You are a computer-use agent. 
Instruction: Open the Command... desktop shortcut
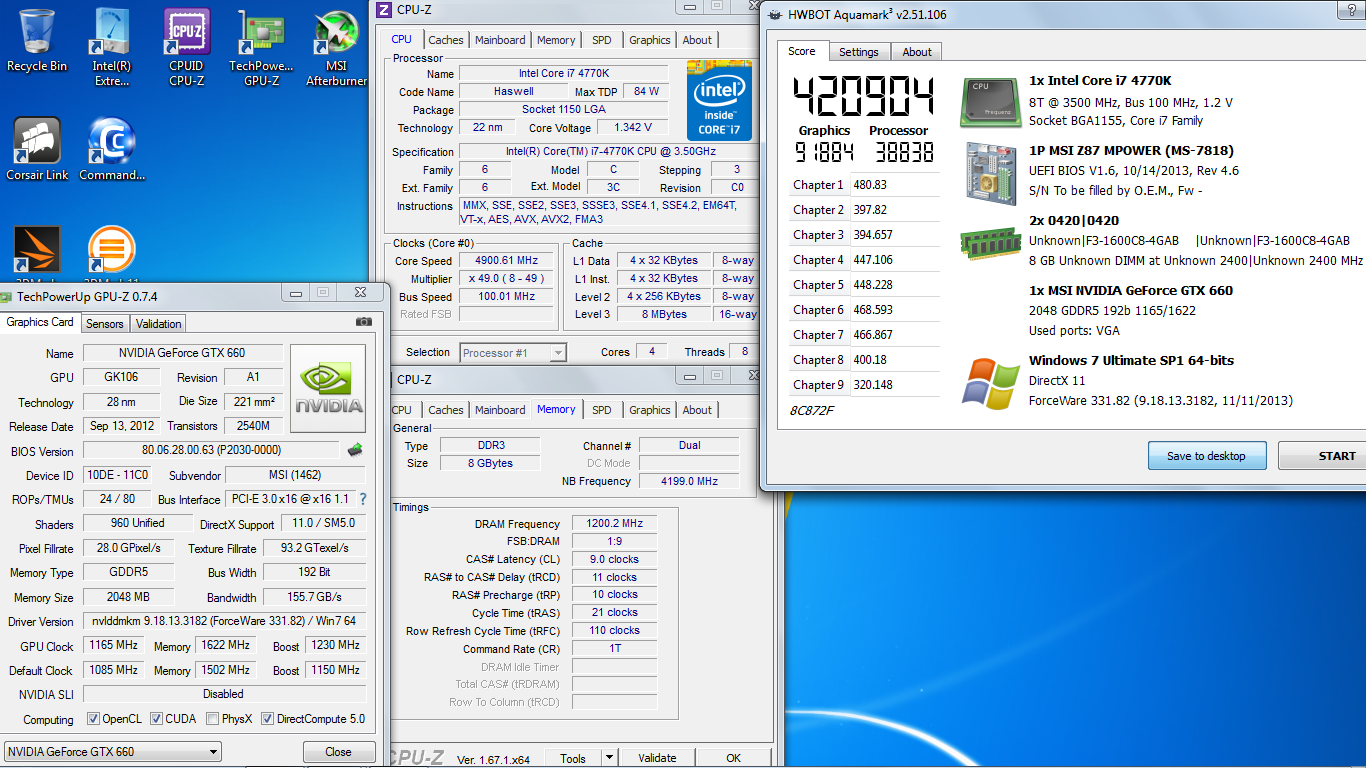(x=112, y=150)
